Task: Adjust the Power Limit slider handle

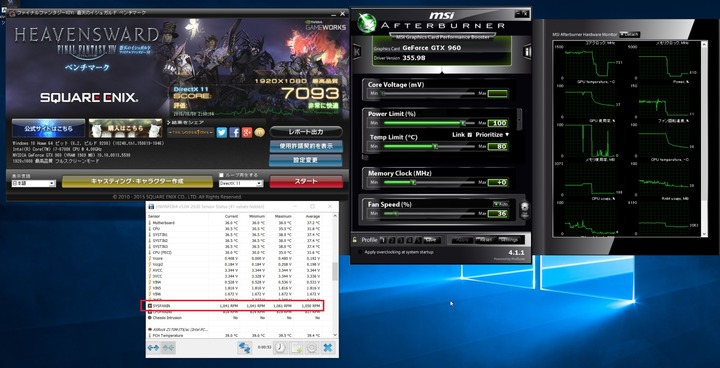Action: pos(463,123)
